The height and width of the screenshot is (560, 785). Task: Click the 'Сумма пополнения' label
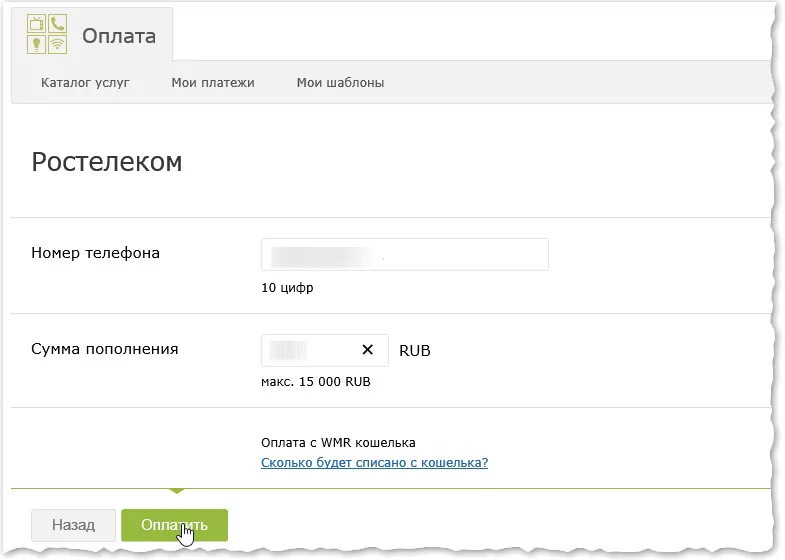click(105, 349)
